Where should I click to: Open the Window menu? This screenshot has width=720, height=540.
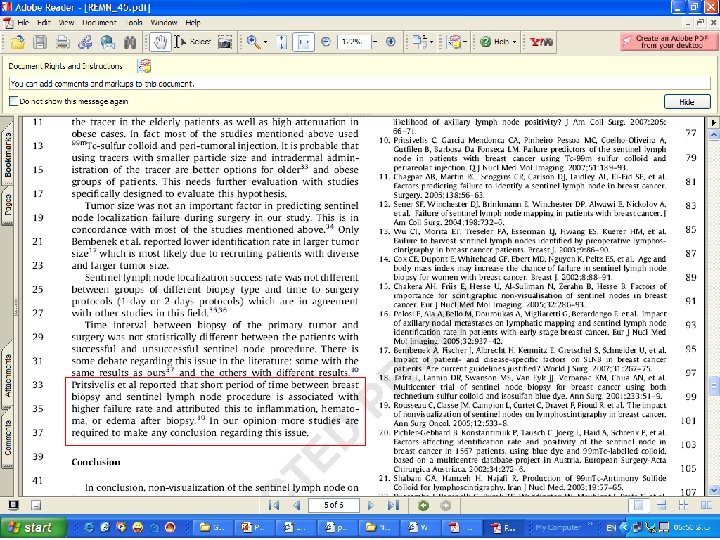coord(163,22)
